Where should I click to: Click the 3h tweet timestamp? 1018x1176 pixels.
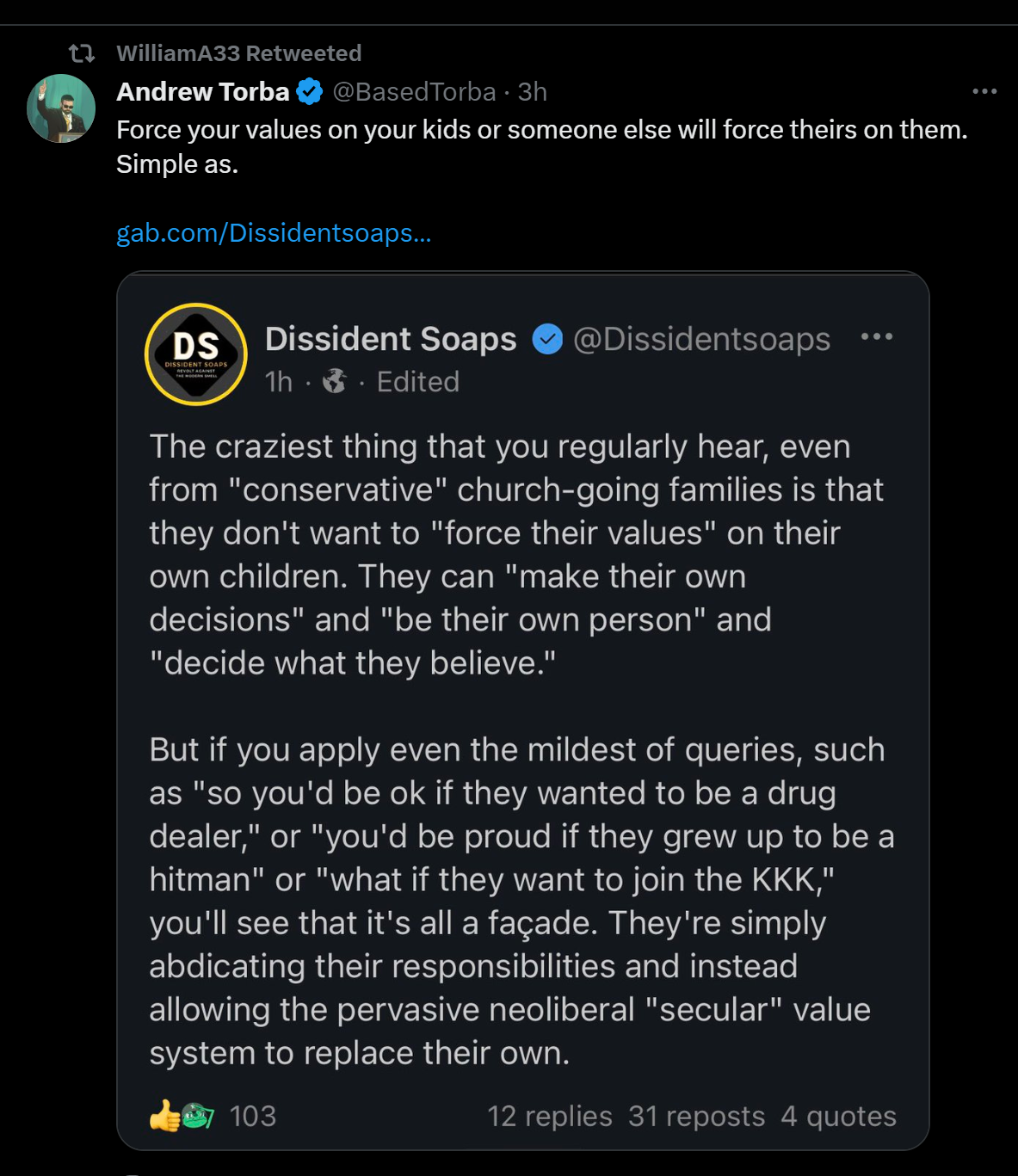pyautogui.click(x=533, y=92)
